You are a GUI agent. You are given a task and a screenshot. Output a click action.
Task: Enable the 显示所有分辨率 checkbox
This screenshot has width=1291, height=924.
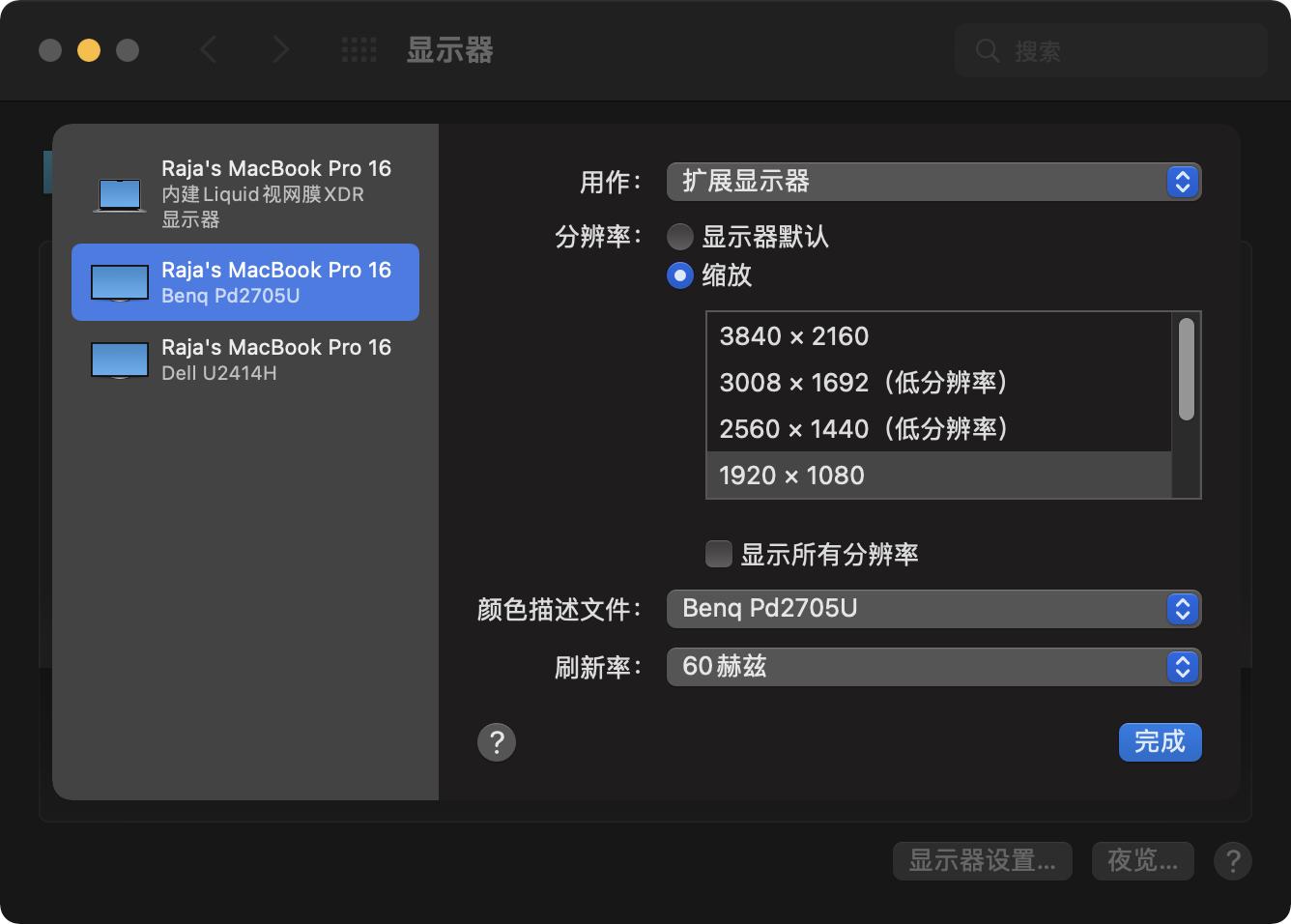click(x=719, y=553)
